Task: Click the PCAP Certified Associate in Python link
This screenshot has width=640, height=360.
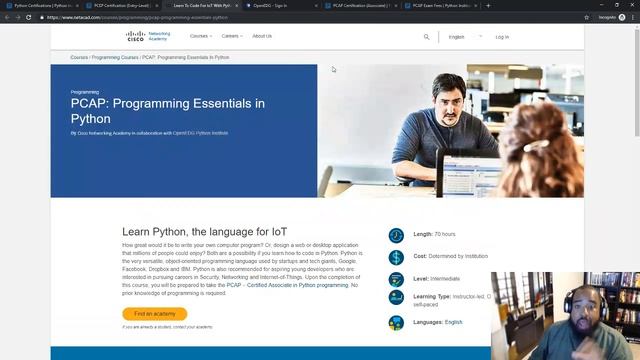Action: tap(287, 285)
